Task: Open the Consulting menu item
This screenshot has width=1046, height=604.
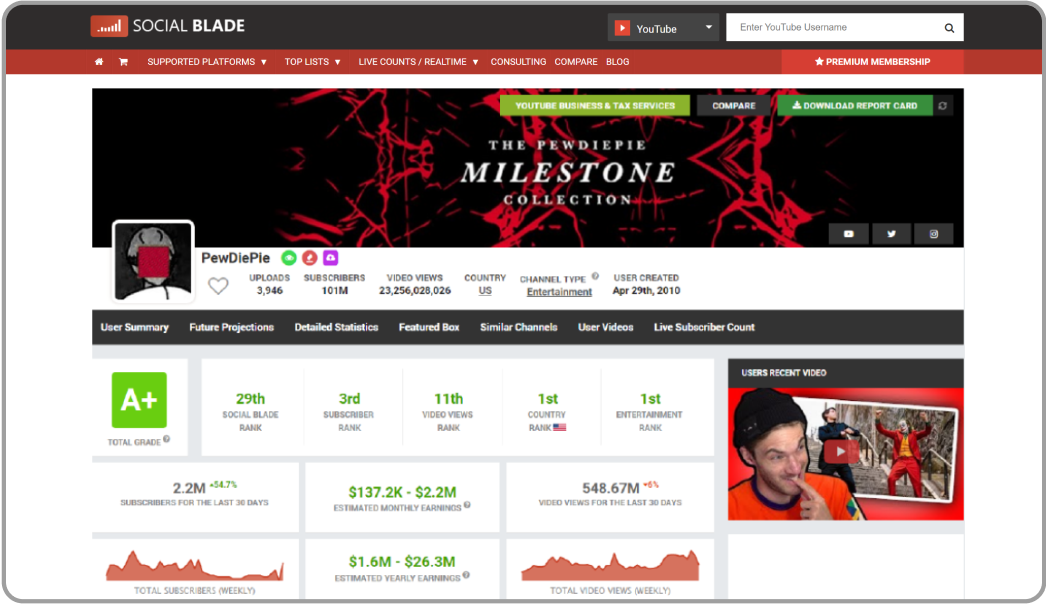Action: [x=518, y=62]
